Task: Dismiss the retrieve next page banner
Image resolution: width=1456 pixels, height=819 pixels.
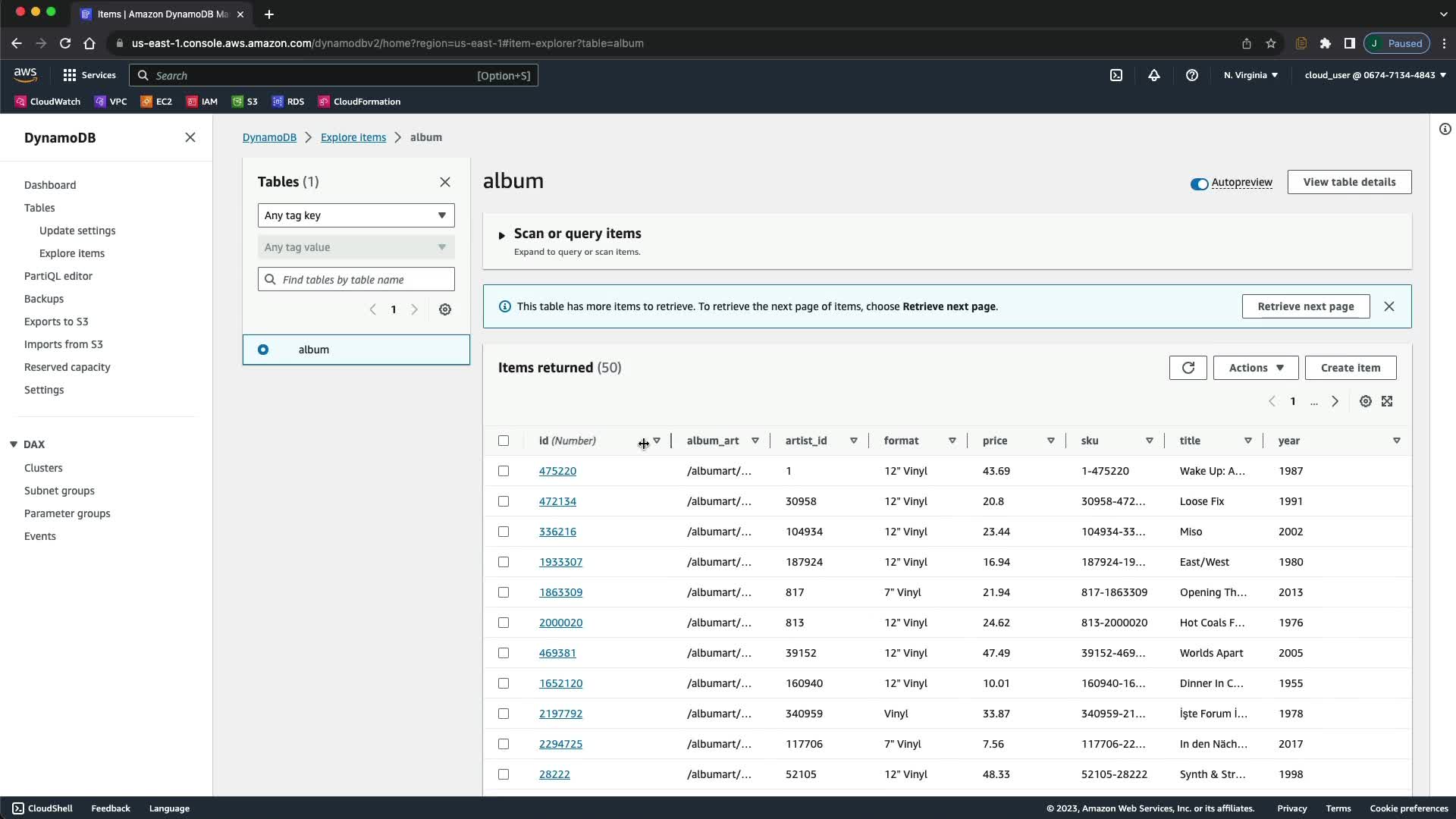Action: (x=1389, y=306)
